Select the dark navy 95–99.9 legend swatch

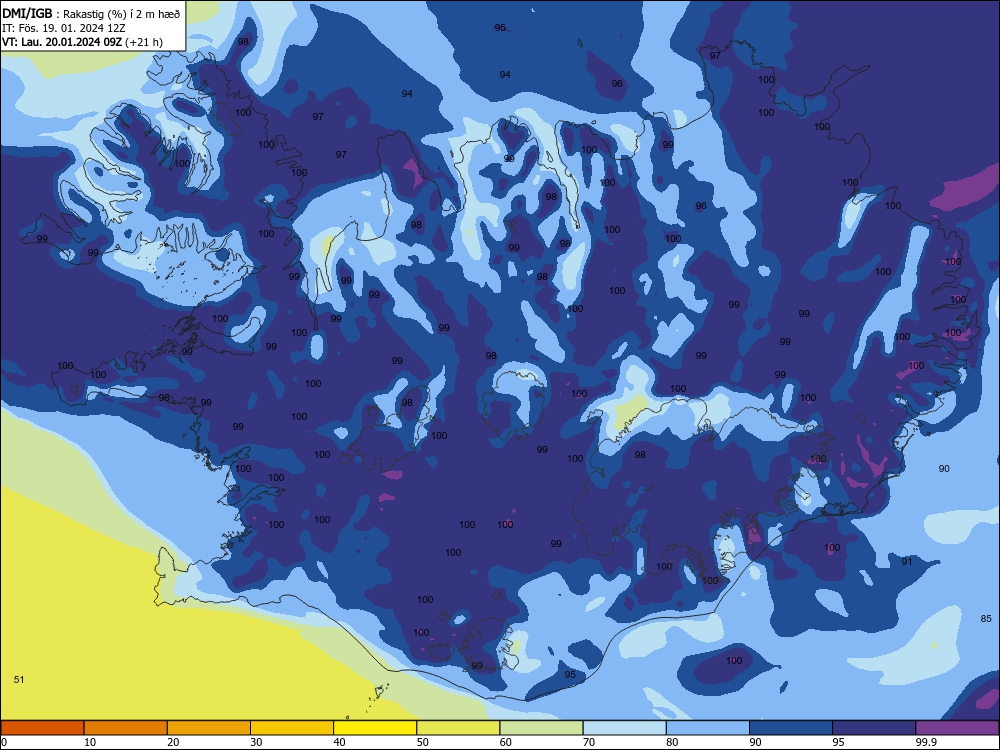click(x=874, y=727)
